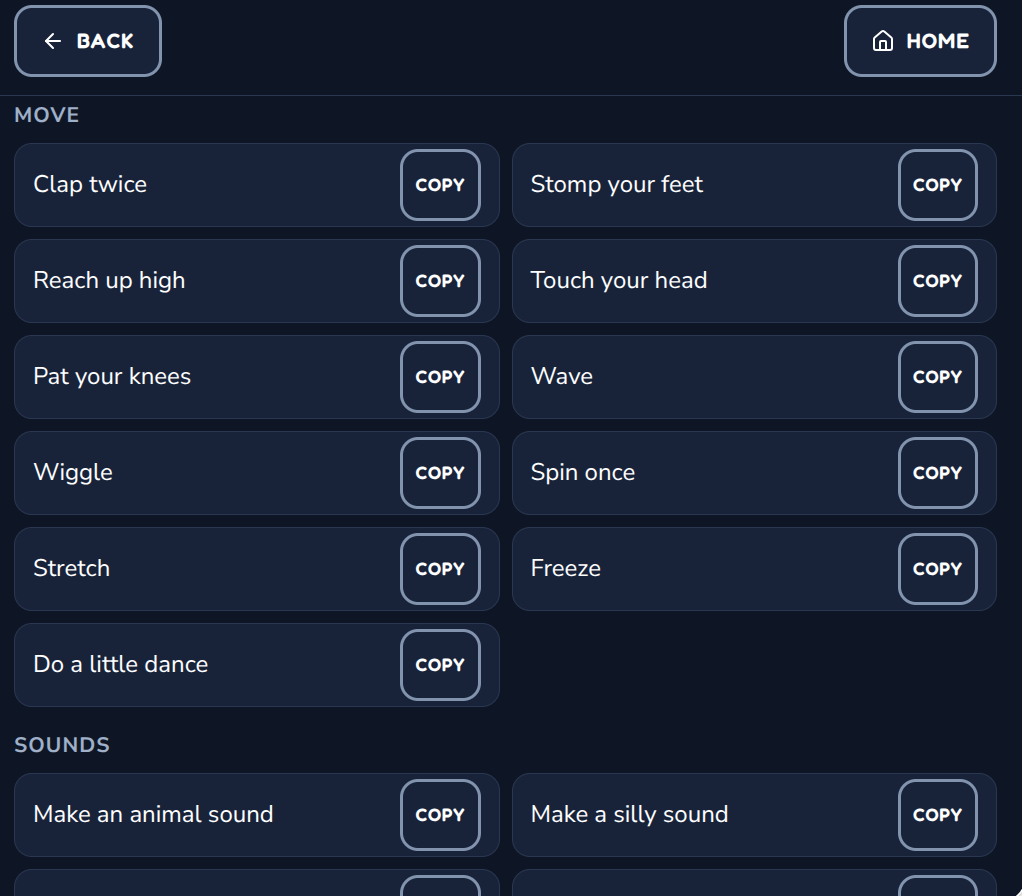Copy the 'Clap twice' prompt
Image resolution: width=1022 pixels, height=896 pixels.
pyautogui.click(x=440, y=185)
